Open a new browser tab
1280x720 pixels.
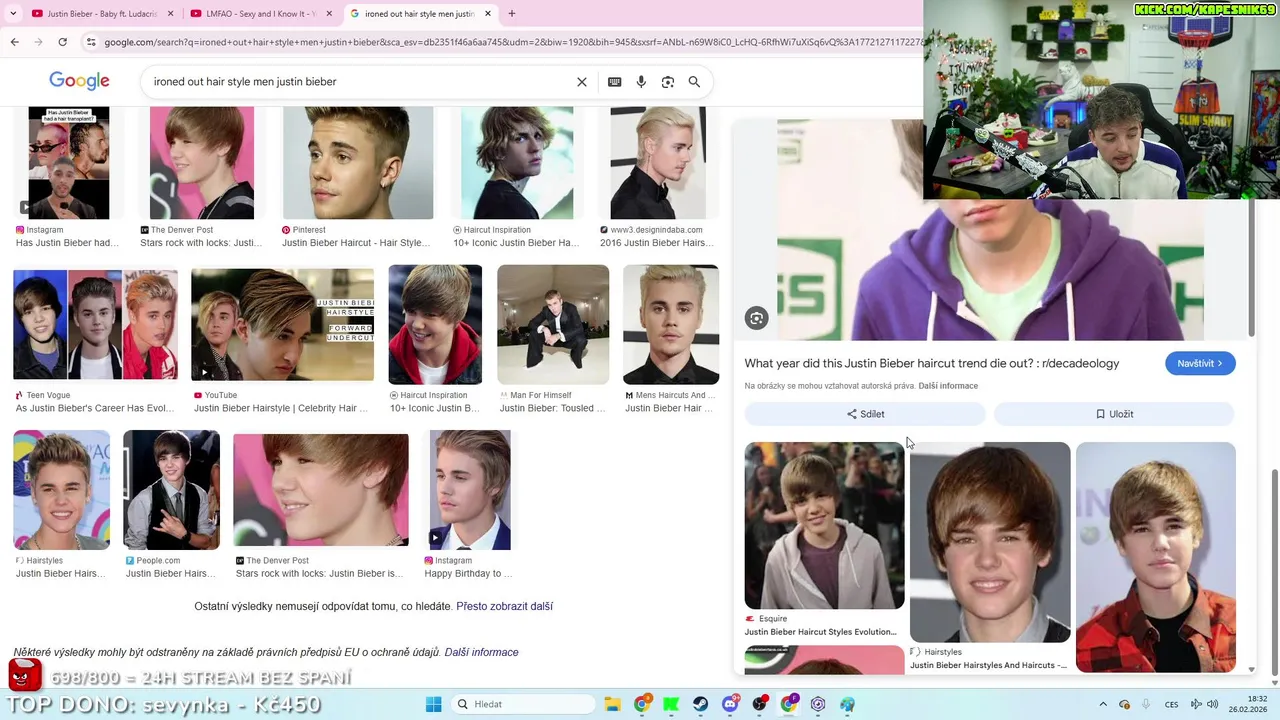512,14
